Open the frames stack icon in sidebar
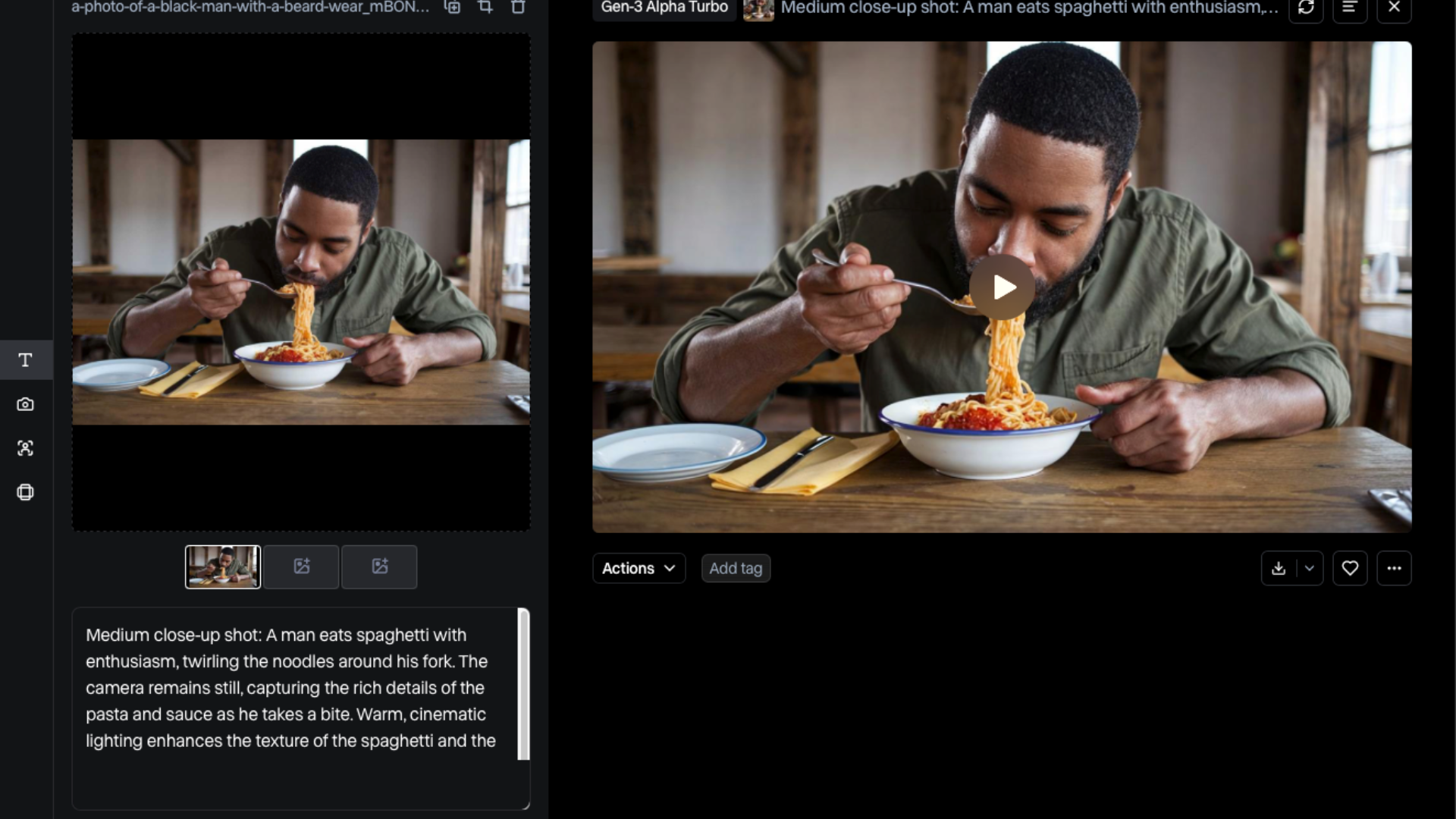Screen dimensions: 1456x819 pyautogui.click(x=25, y=492)
